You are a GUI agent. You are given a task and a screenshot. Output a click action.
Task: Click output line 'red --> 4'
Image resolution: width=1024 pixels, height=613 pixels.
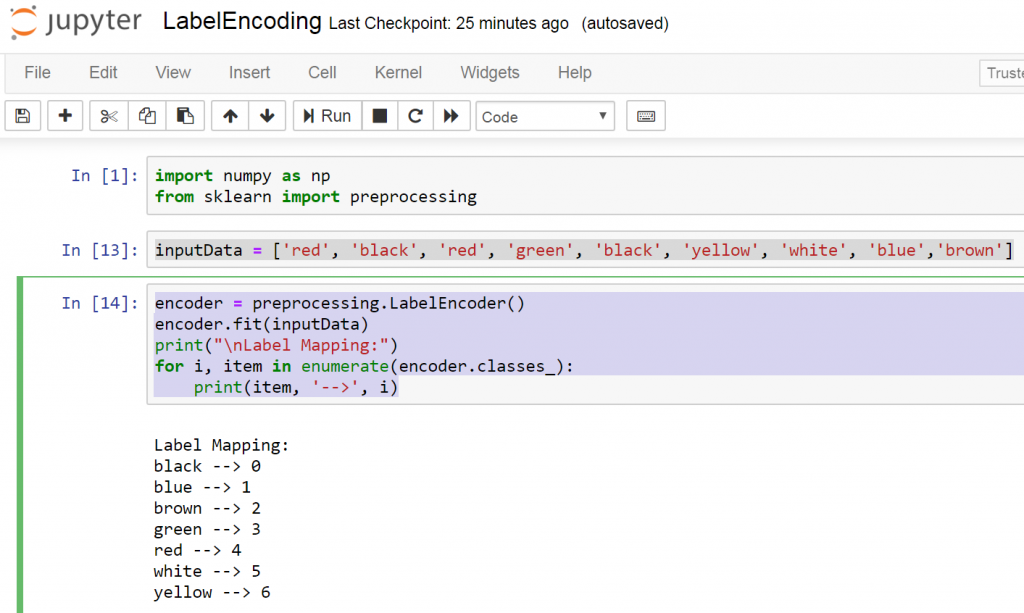[198, 550]
